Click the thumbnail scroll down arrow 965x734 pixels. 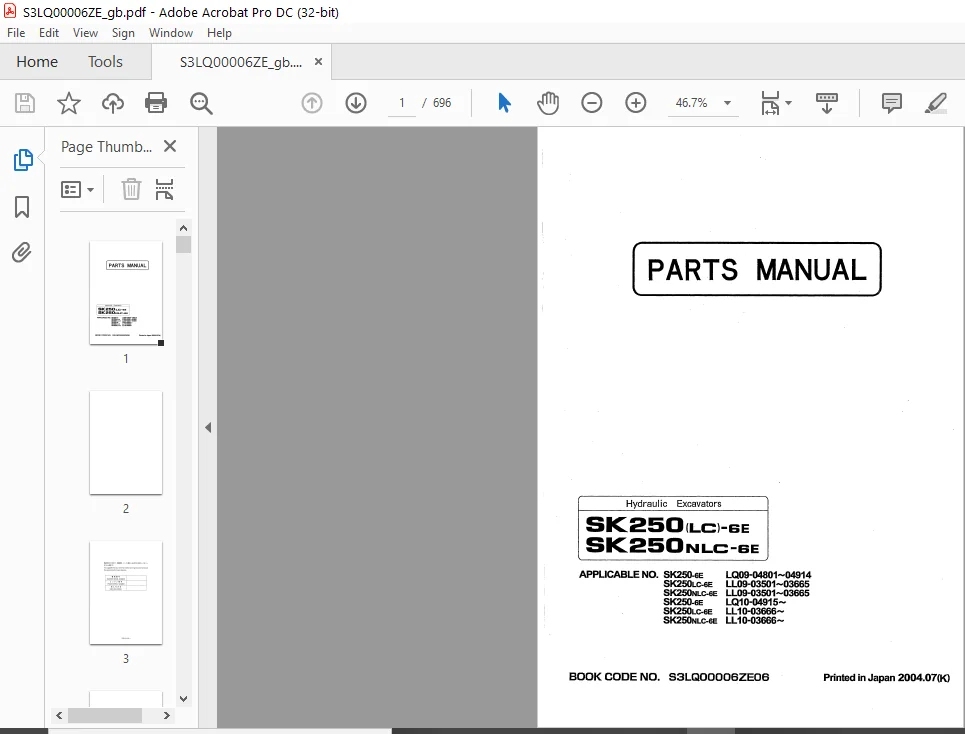tap(183, 698)
